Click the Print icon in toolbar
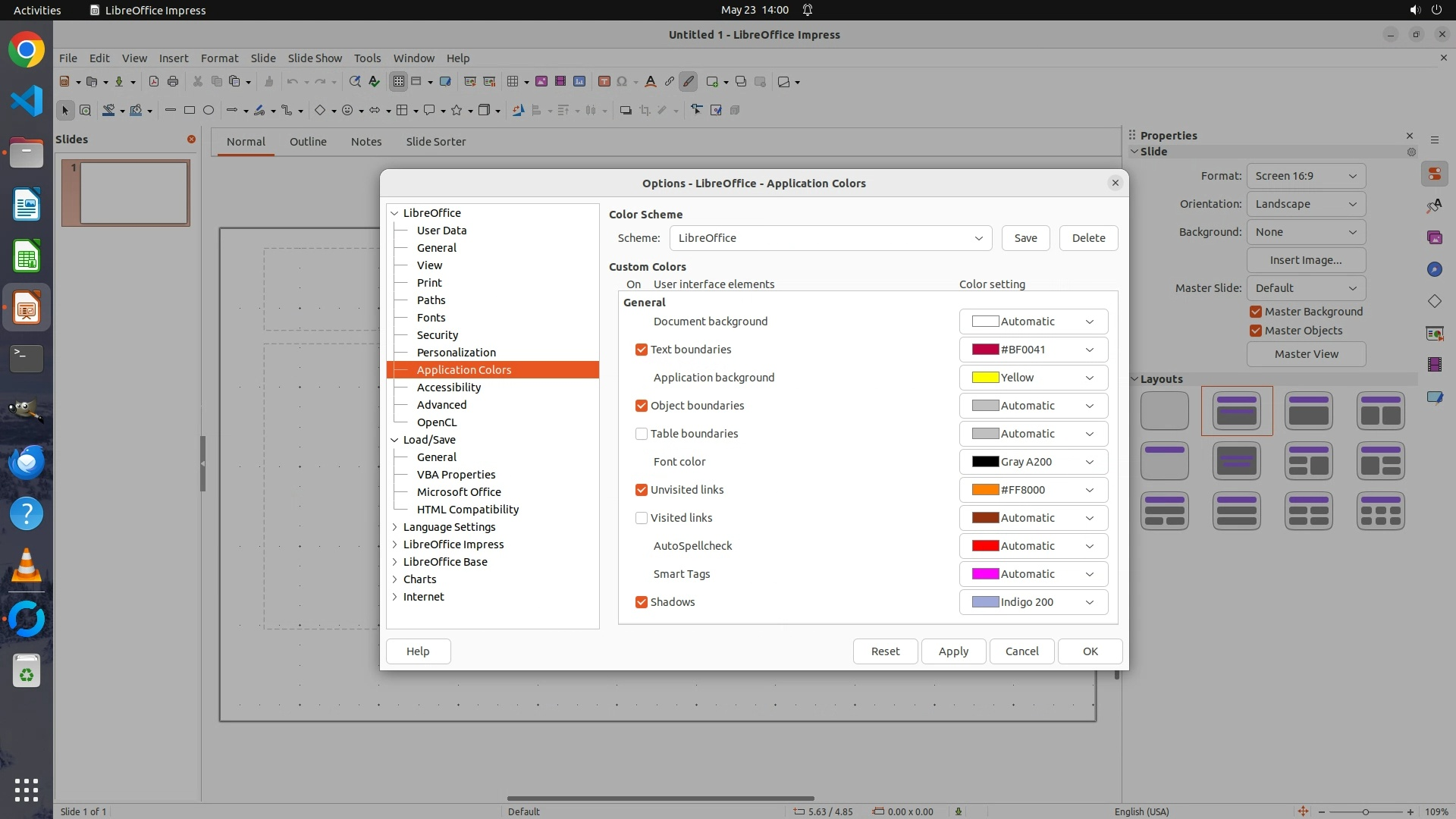The height and width of the screenshot is (819, 1456). coord(173,82)
